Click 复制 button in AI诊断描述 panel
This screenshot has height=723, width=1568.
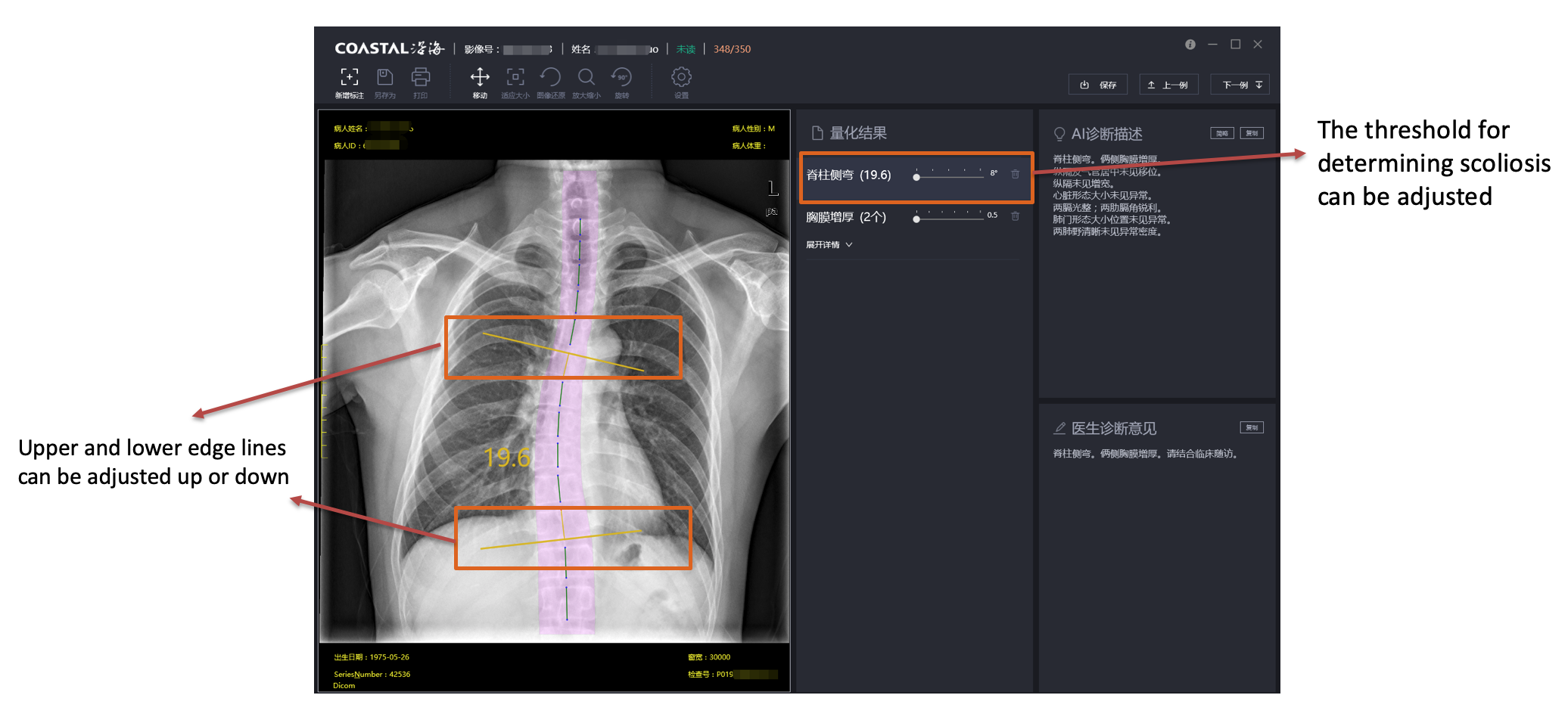pos(1252,133)
